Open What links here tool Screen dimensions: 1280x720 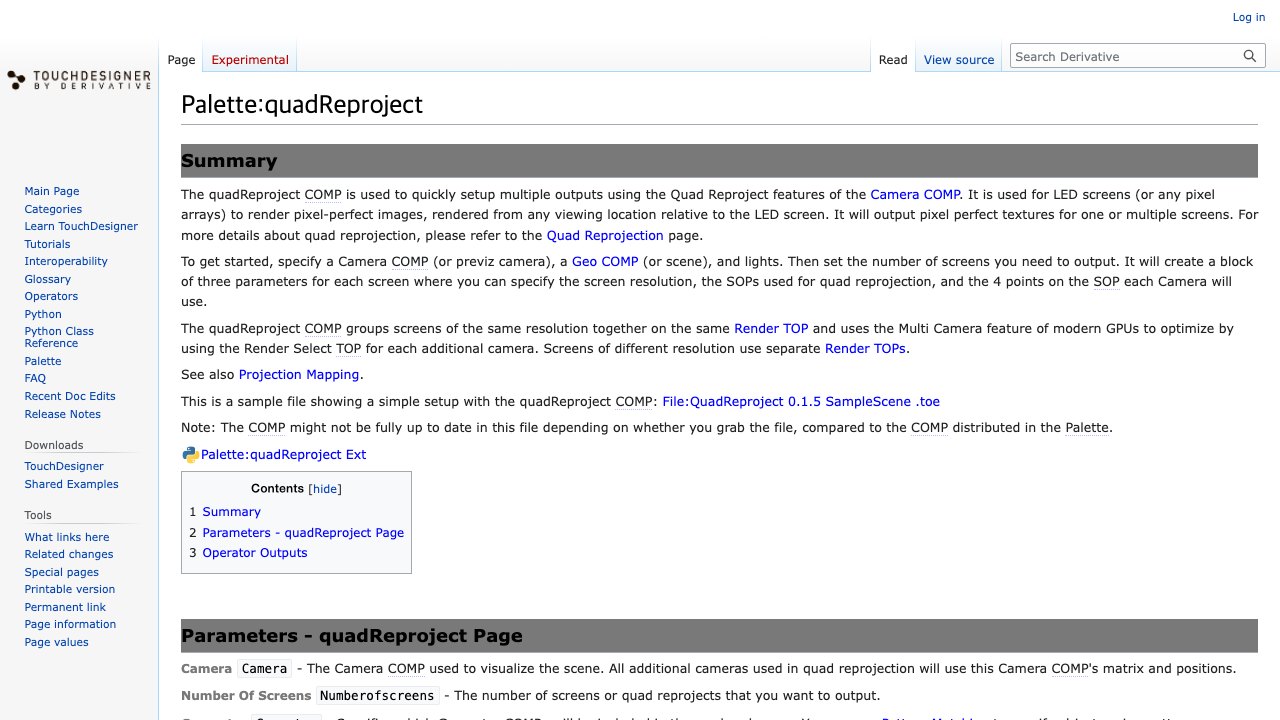(67, 538)
